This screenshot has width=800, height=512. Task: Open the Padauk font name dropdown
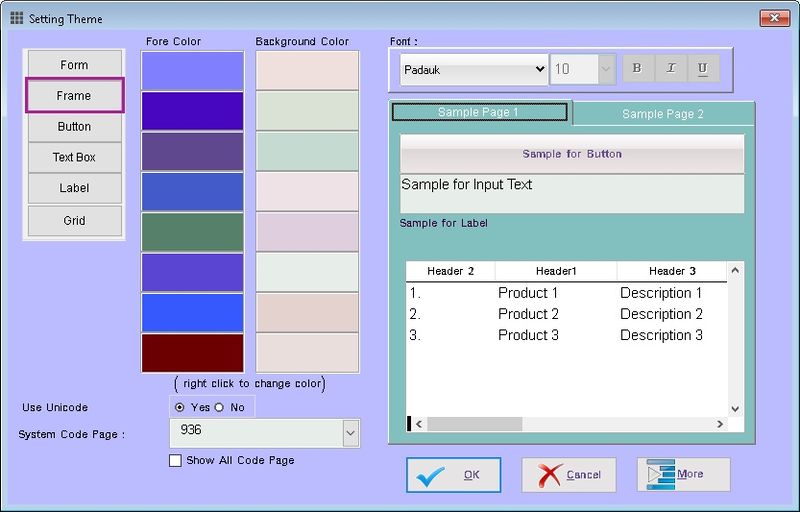(x=473, y=69)
